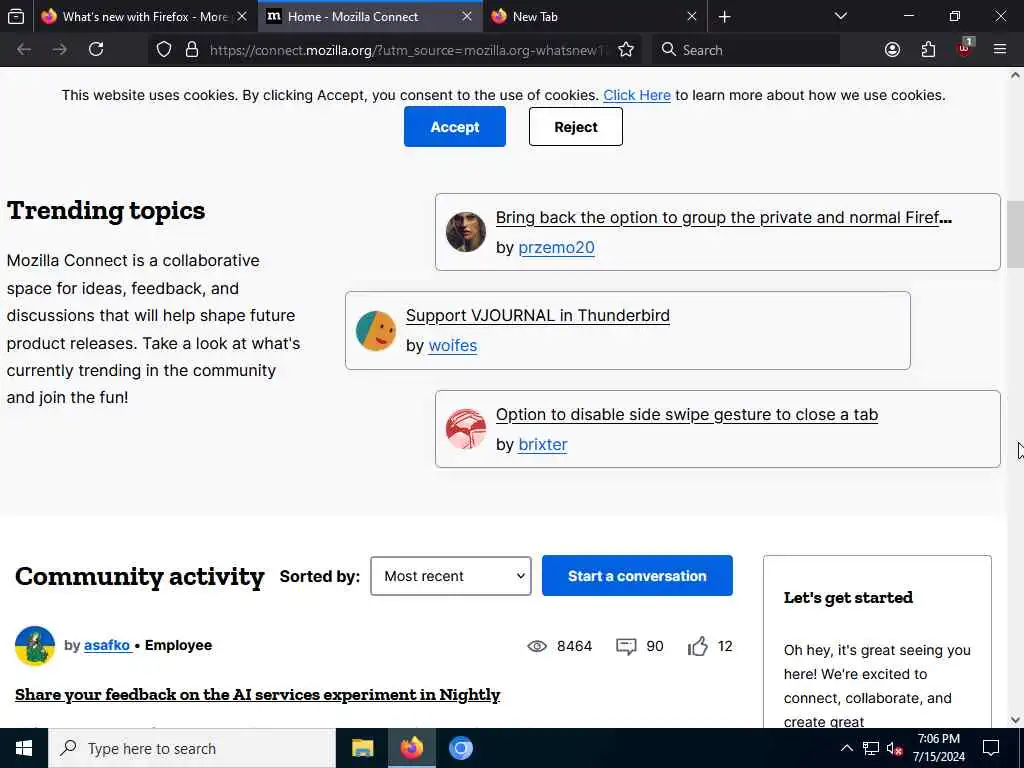Click the thumbs-up kudos icon
This screenshot has height=768, width=1024.
pyautogui.click(x=697, y=646)
